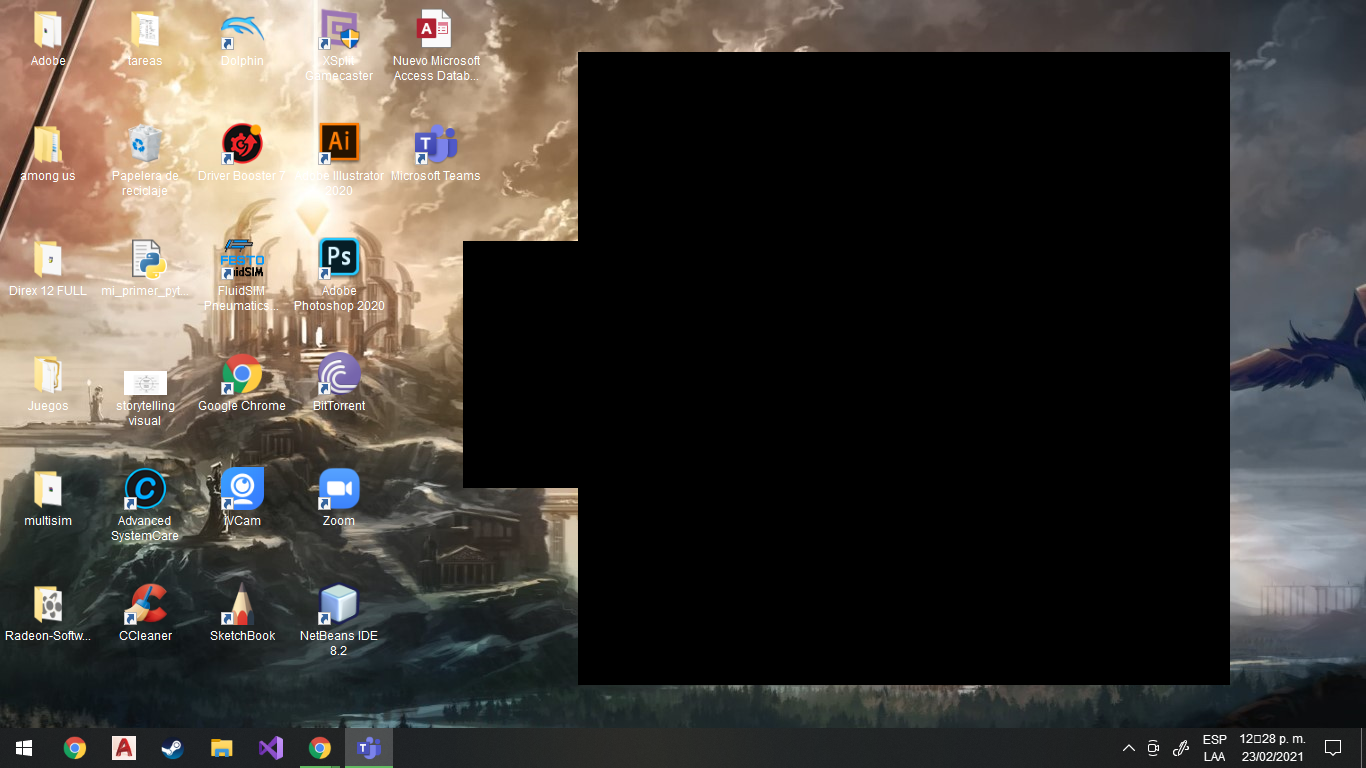Click the Show desktop strip
The image size is (1366, 768).
1363,748
